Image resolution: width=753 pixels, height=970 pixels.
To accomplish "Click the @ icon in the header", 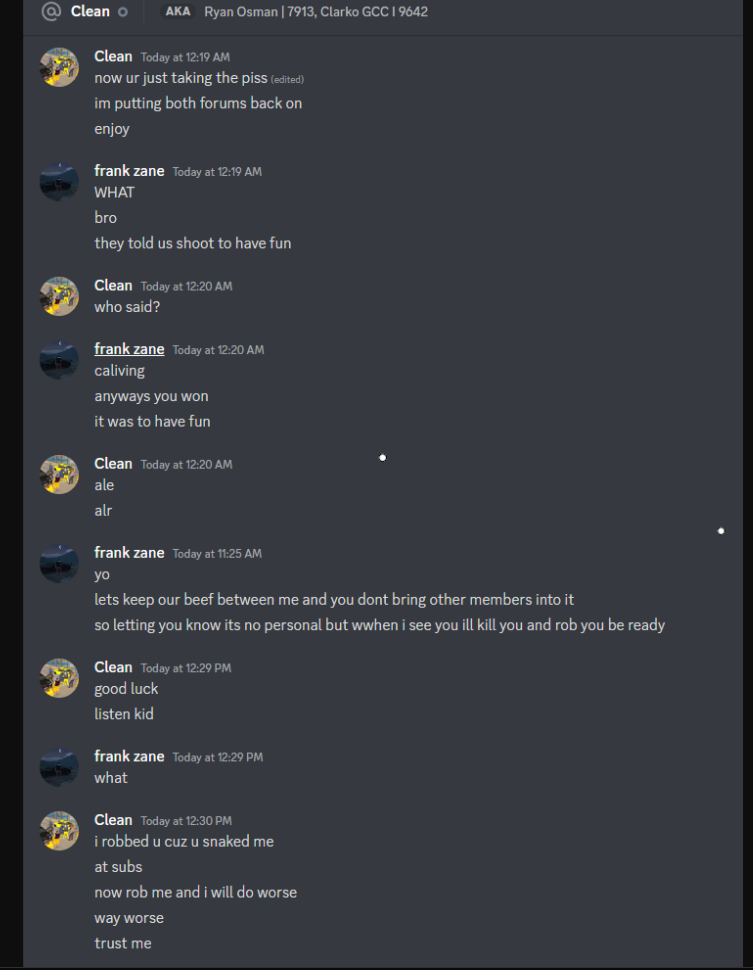I will click(x=51, y=11).
